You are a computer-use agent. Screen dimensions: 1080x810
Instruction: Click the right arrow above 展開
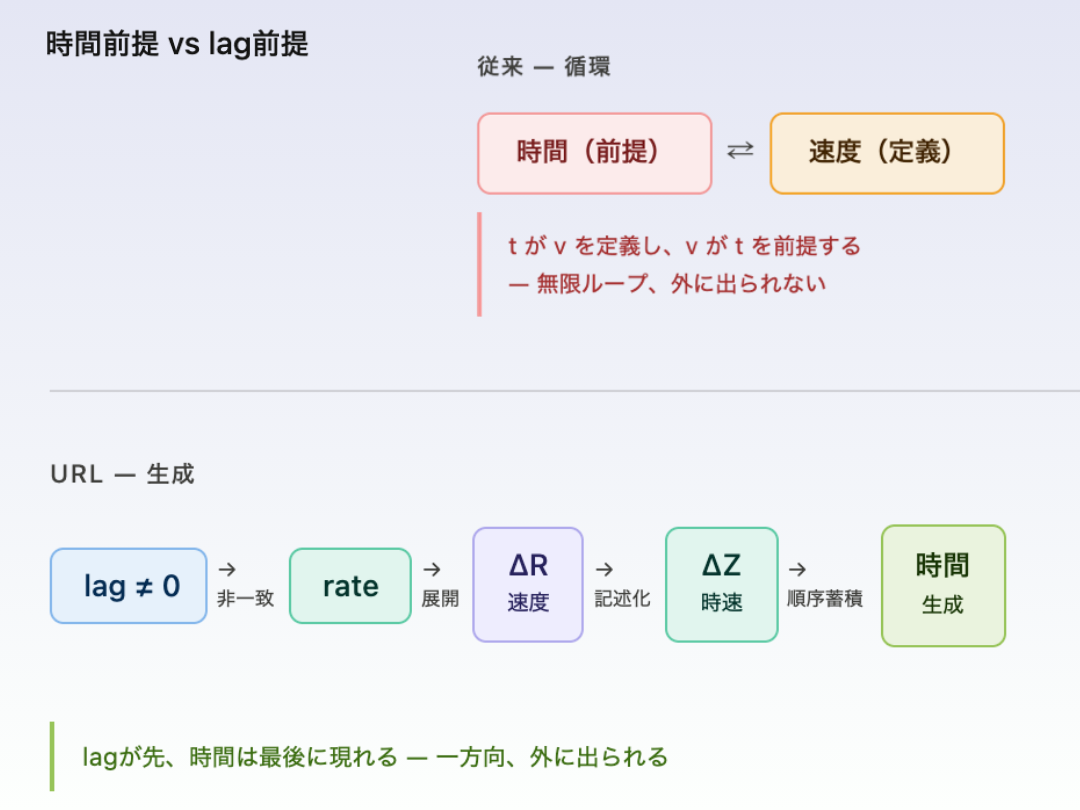pos(432,569)
